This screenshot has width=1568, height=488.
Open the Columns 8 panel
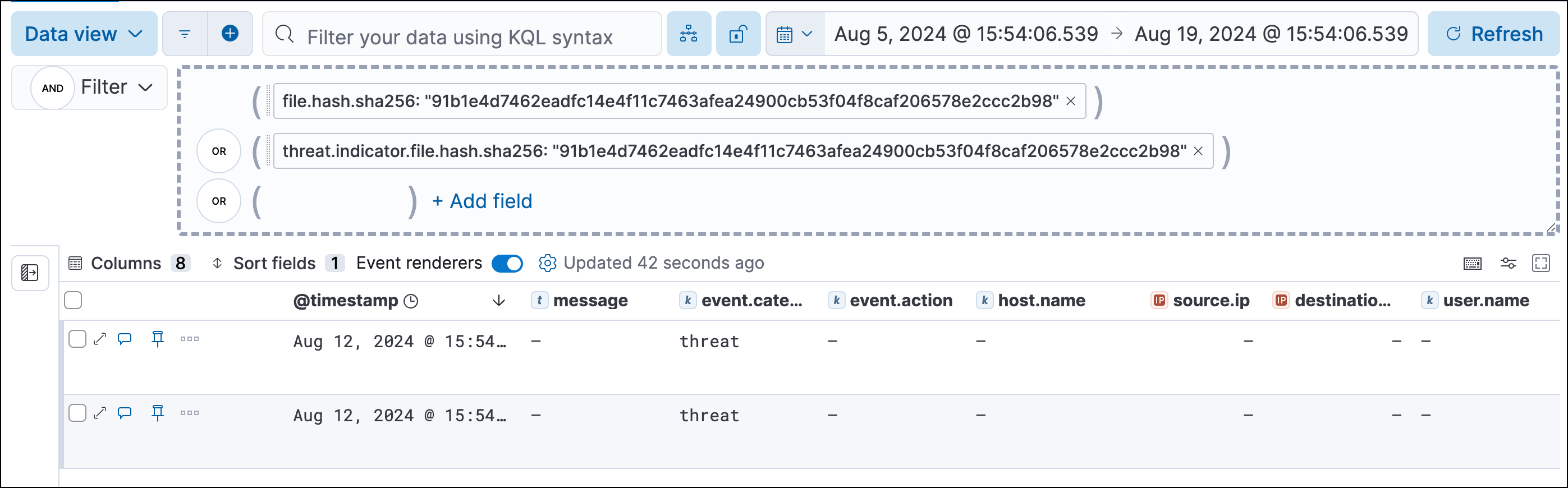tap(129, 263)
